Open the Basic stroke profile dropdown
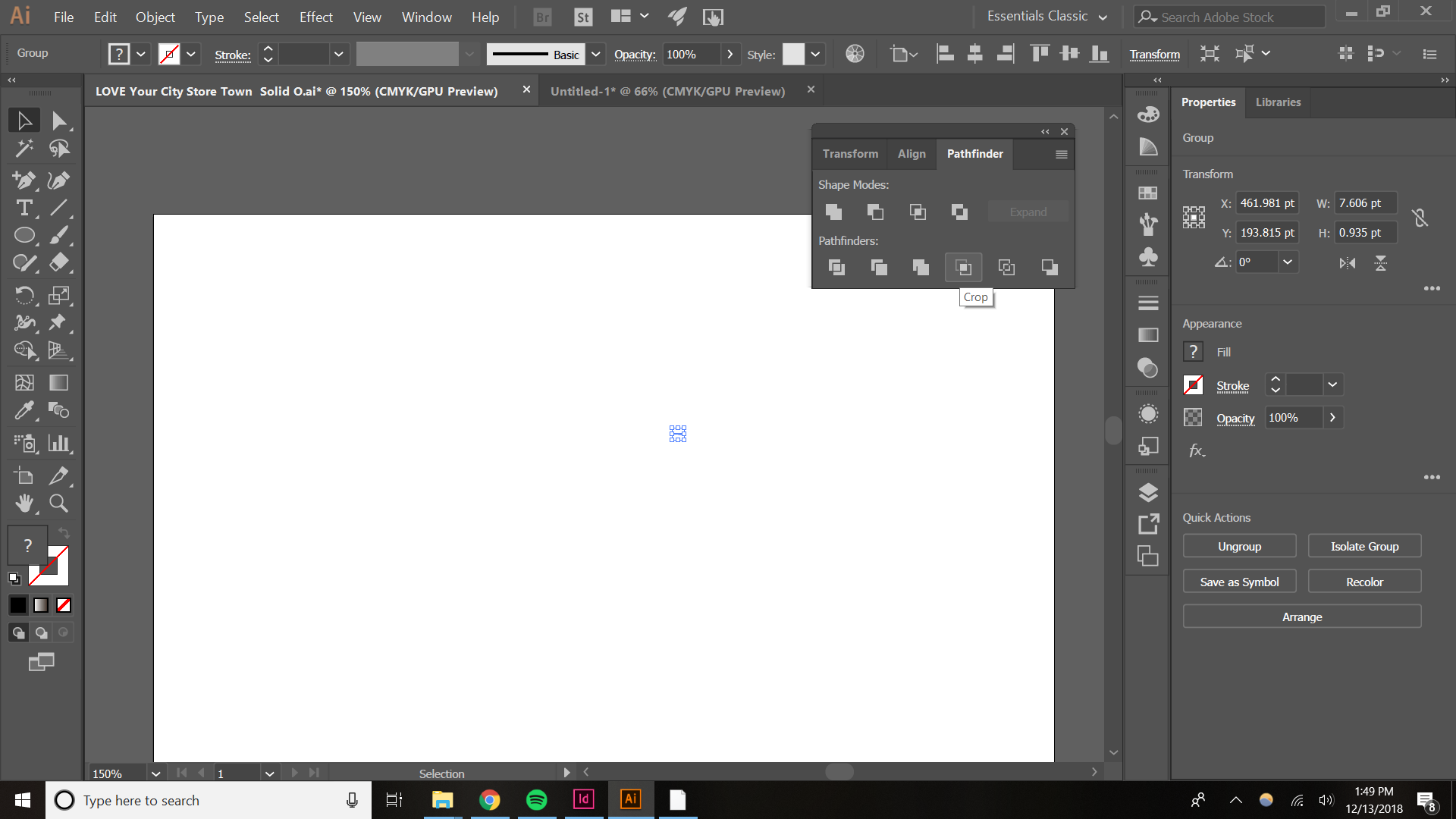This screenshot has width=1456, height=819. (x=596, y=54)
